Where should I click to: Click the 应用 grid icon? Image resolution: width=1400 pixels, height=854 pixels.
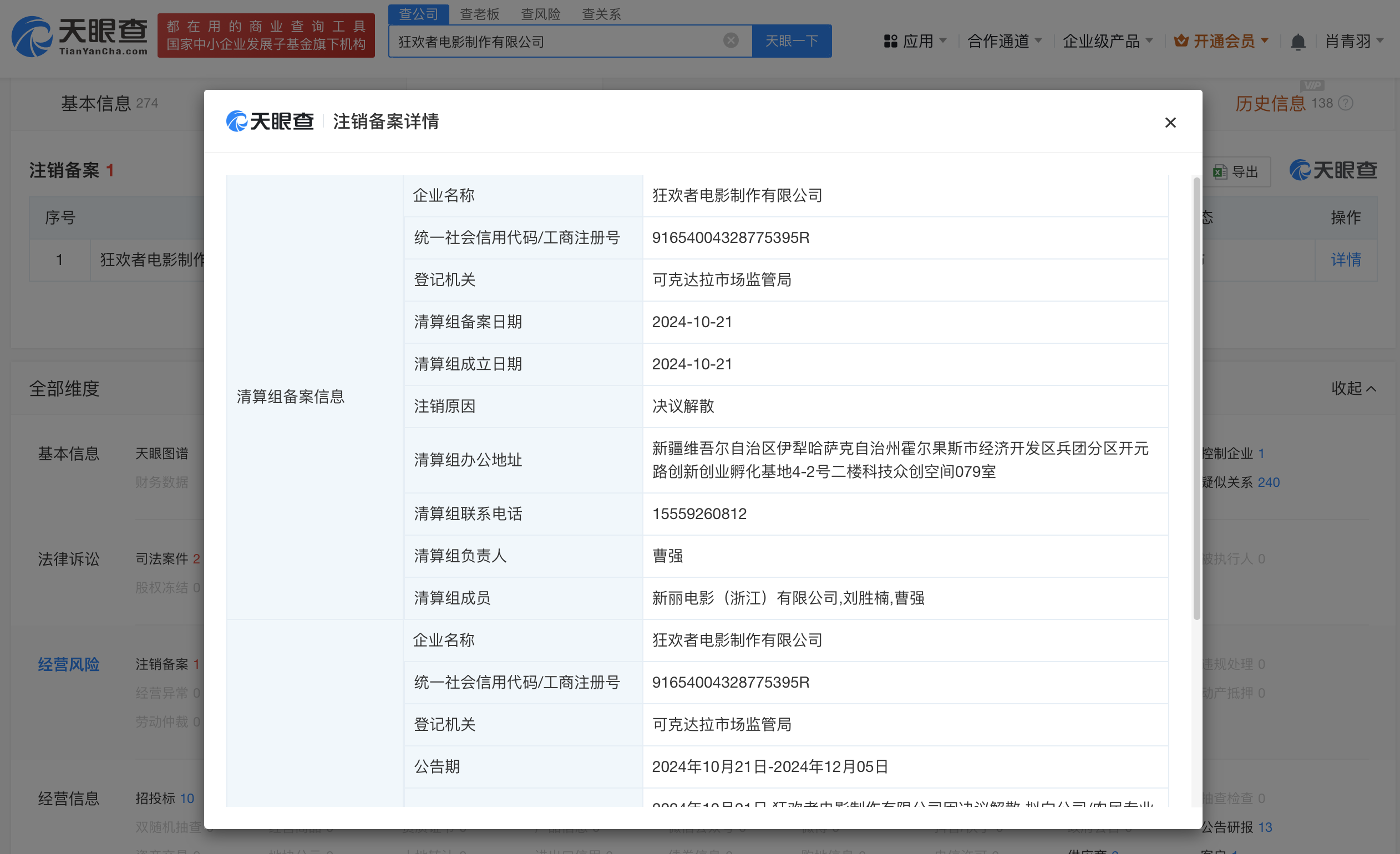pos(890,42)
